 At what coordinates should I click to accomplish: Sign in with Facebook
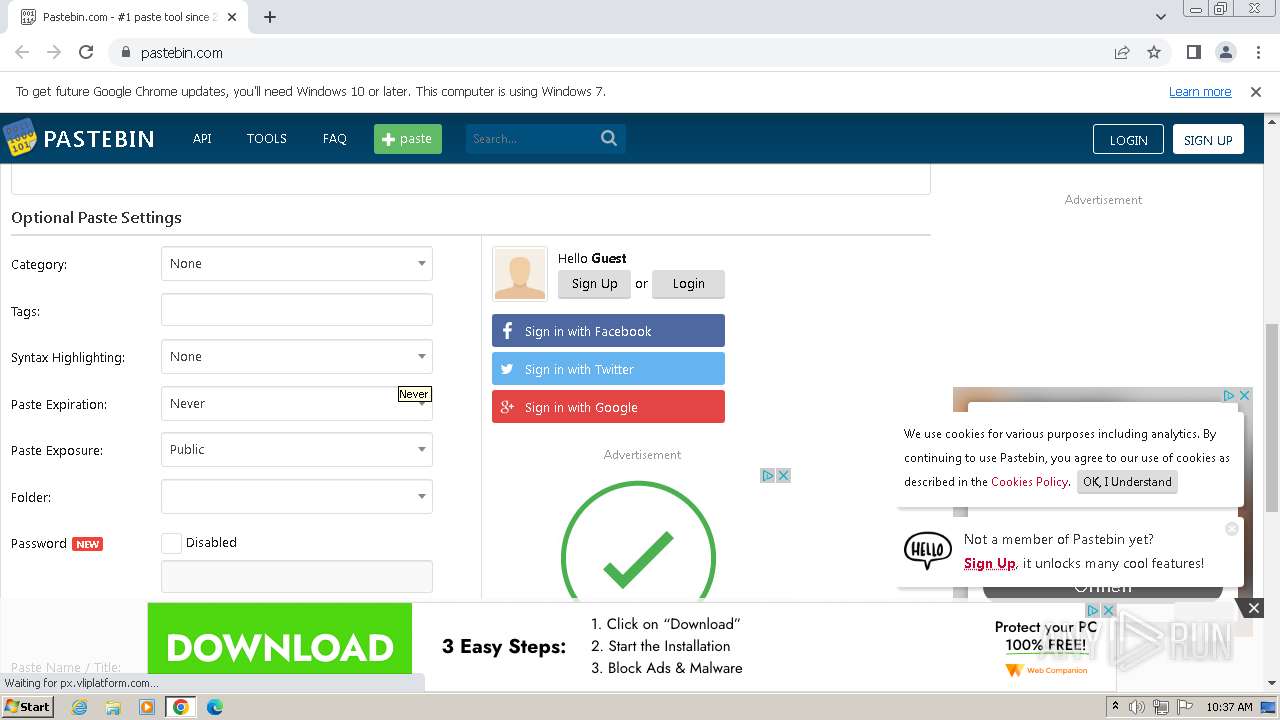608,331
